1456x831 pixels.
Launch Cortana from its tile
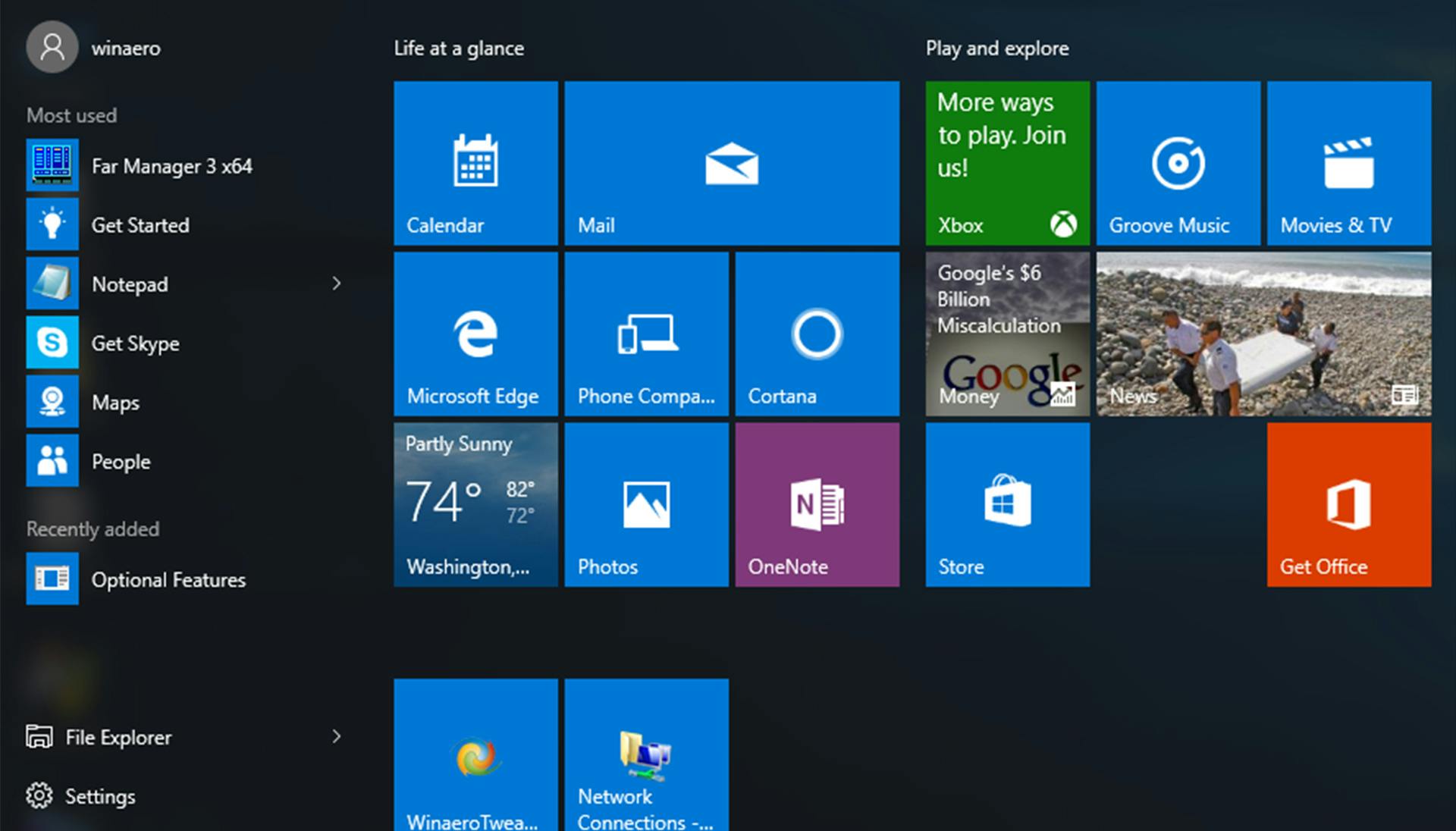817,334
